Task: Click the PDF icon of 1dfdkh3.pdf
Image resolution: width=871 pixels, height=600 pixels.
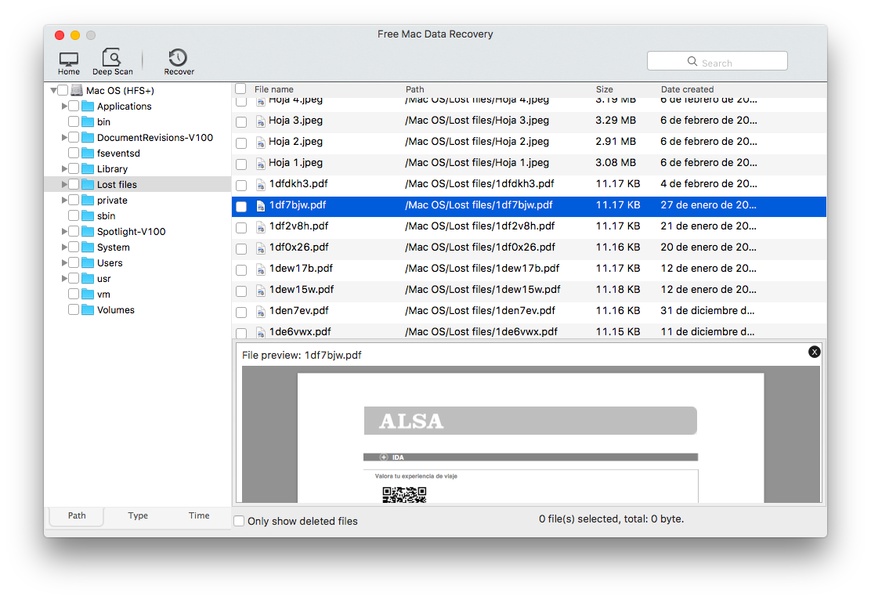Action: point(260,184)
